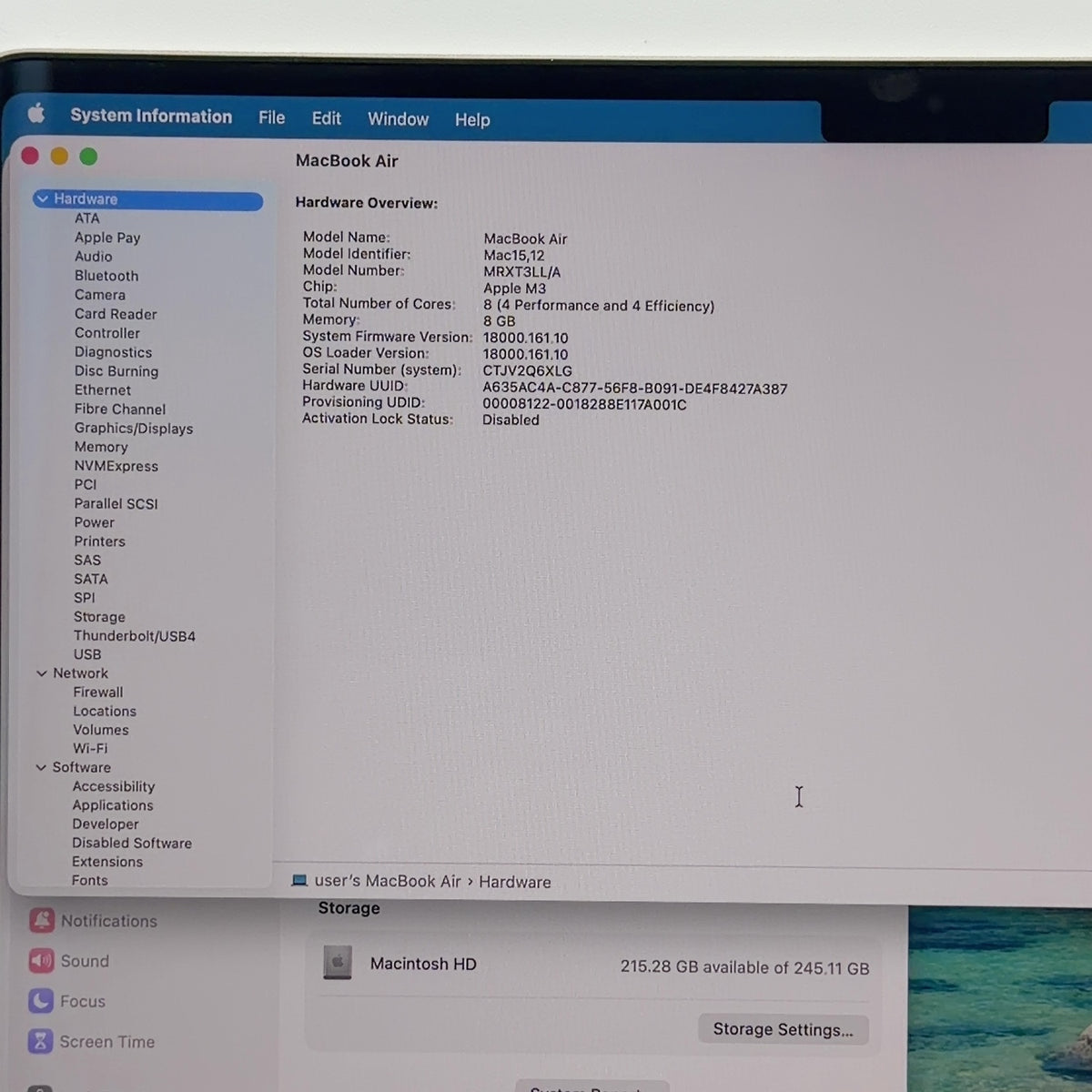Select ATA in the sidebar

87,218
